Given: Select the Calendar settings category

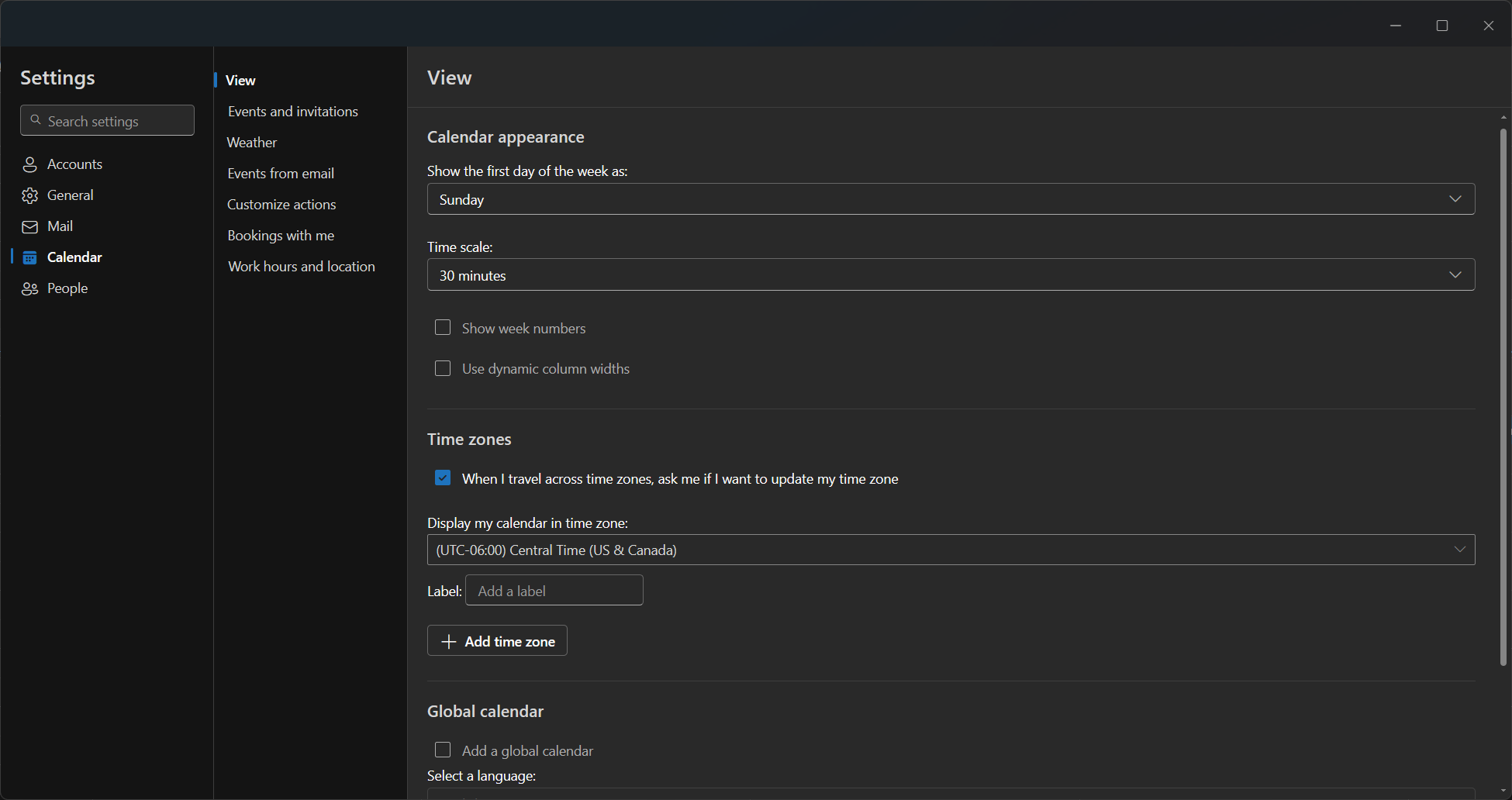Looking at the screenshot, I should point(74,257).
